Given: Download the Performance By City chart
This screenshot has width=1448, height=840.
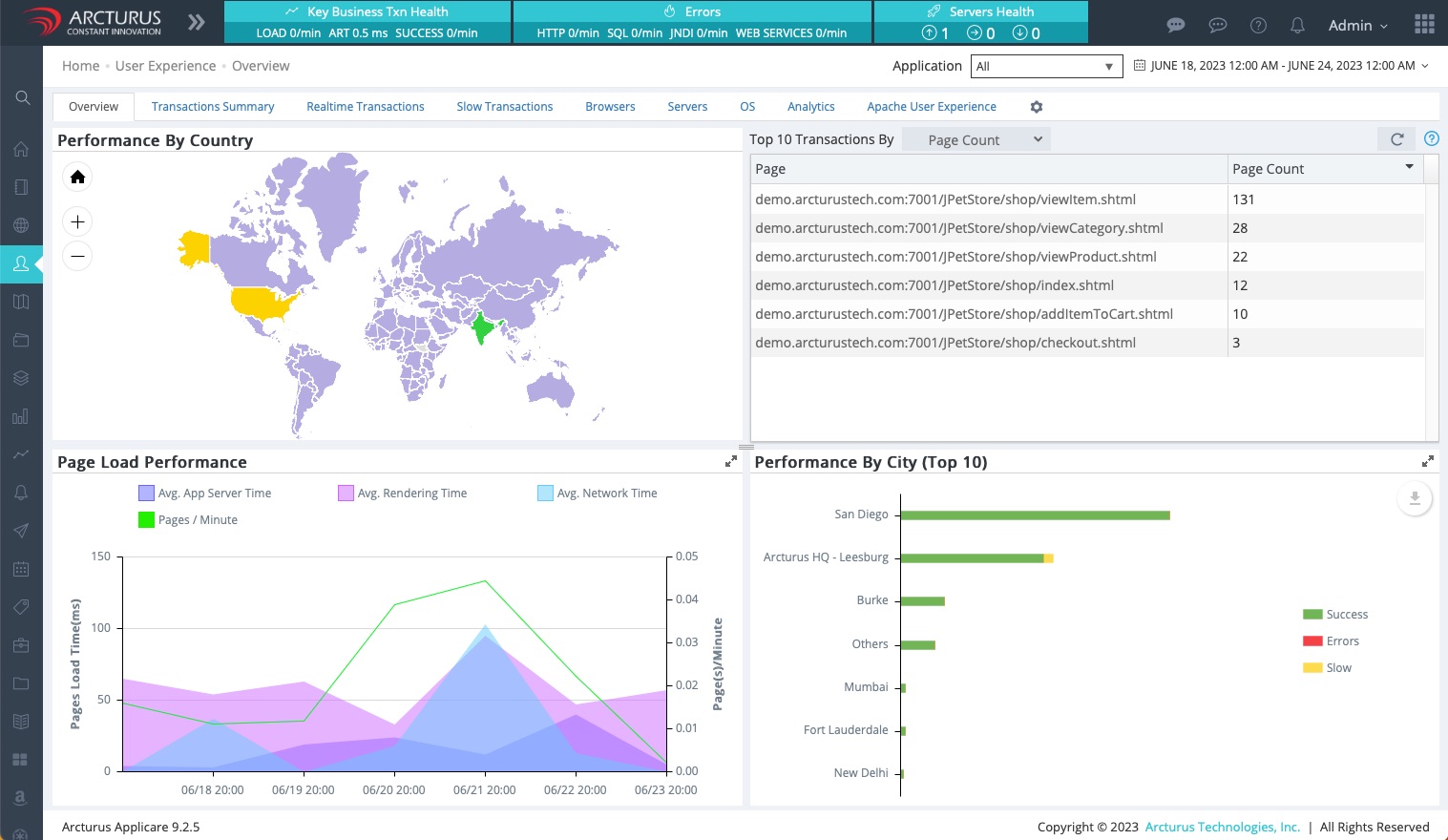Looking at the screenshot, I should click(1415, 498).
